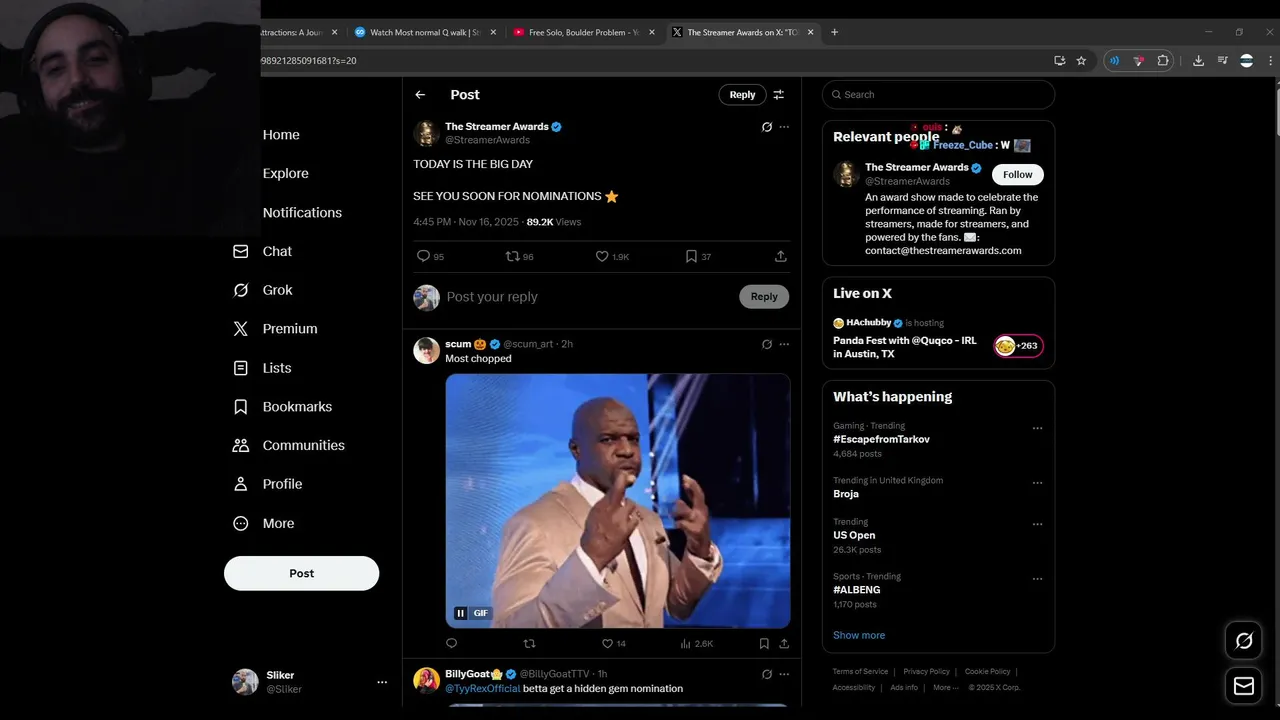The height and width of the screenshot is (720, 1280).
Task: Open Bookmarks in the left sidebar
Action: pyautogui.click(x=282, y=407)
